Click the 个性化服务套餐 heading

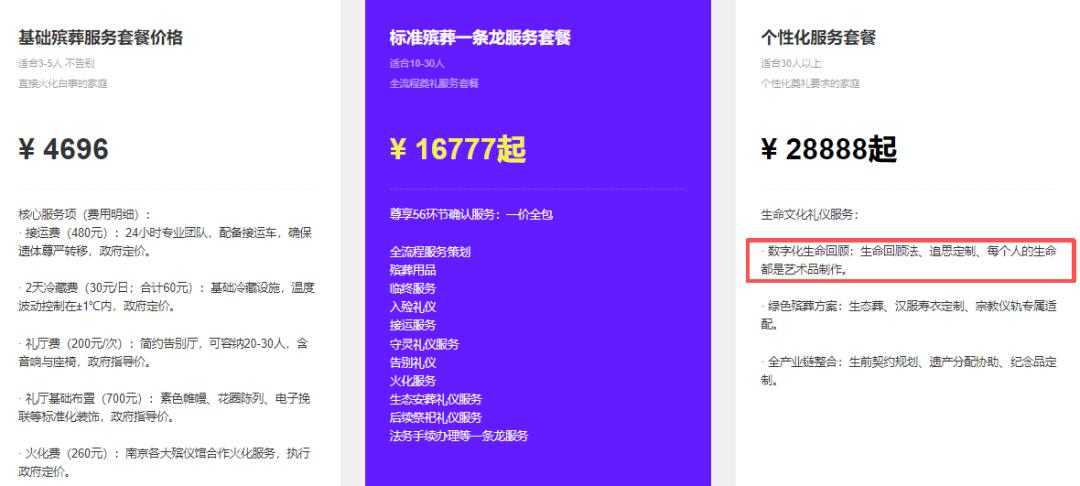(818, 37)
